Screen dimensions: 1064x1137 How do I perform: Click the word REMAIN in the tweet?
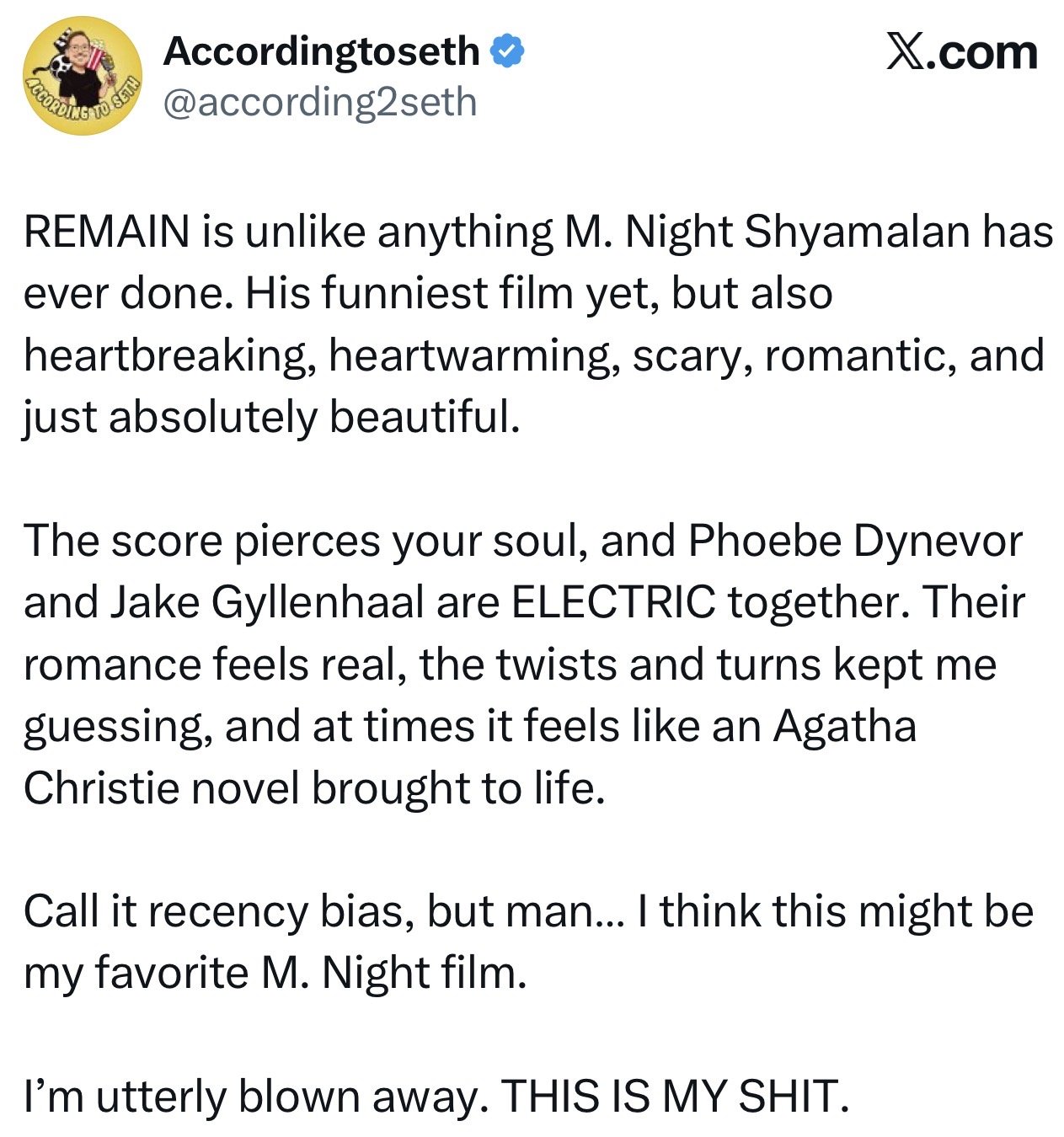[107, 232]
